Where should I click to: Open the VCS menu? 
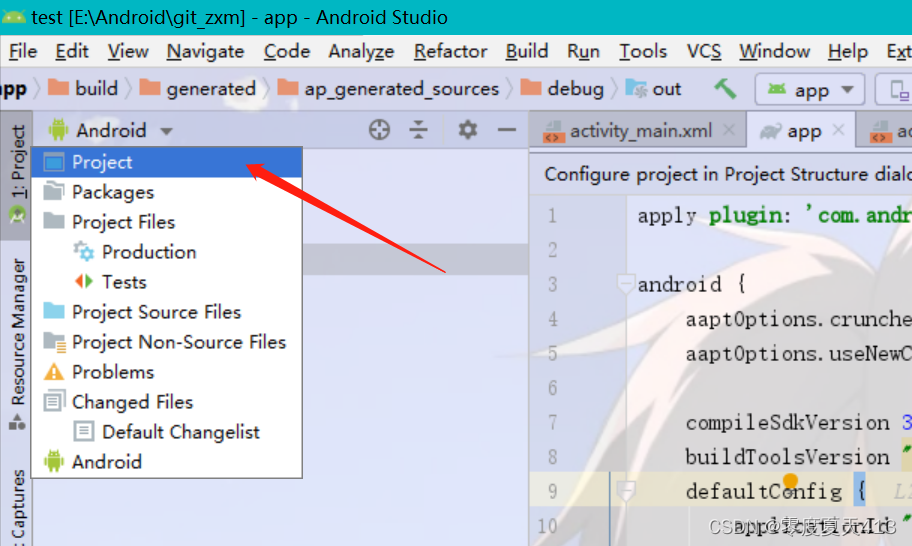tap(704, 52)
